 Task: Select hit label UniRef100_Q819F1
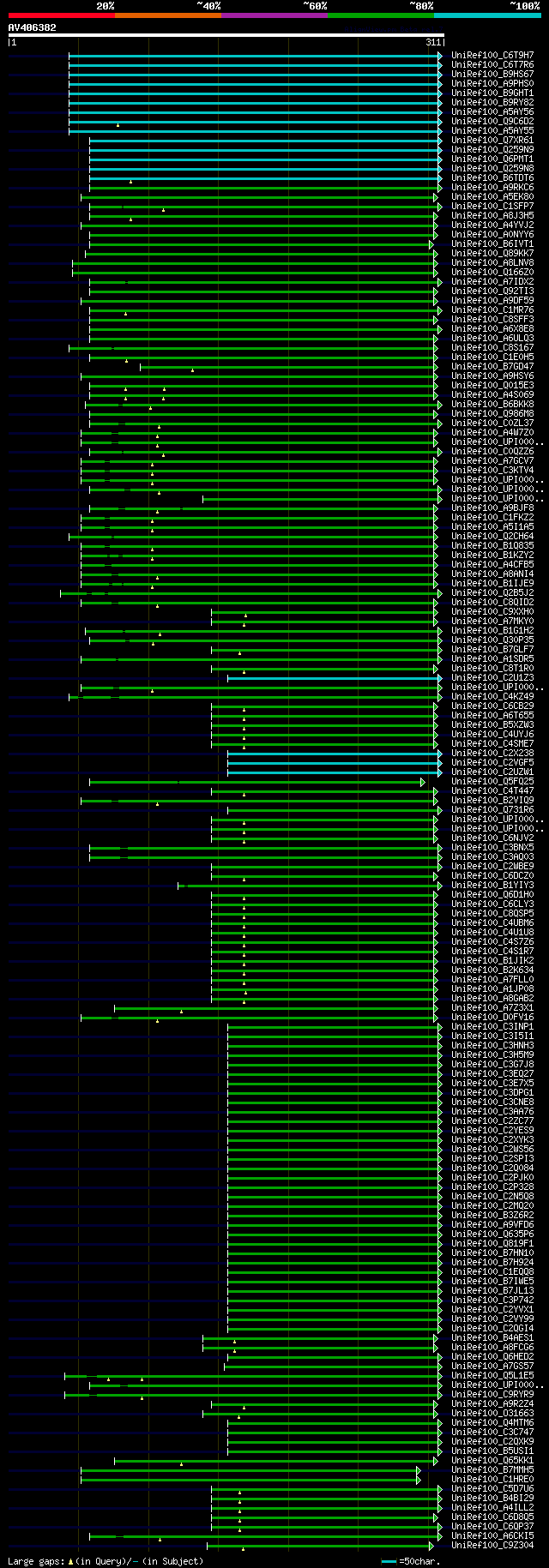pyautogui.click(x=492, y=1244)
